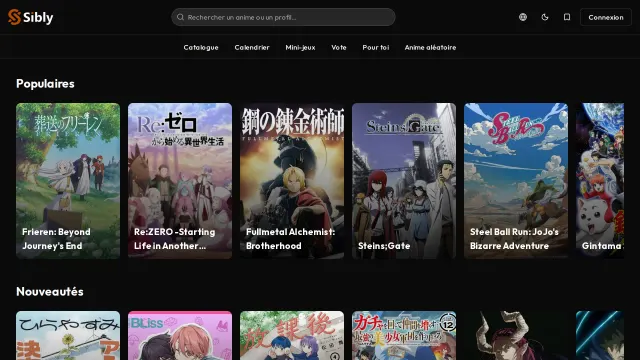This screenshot has width=640, height=360.
Task: Open the BLiss pink cover in Nouveautés
Action: point(180,336)
